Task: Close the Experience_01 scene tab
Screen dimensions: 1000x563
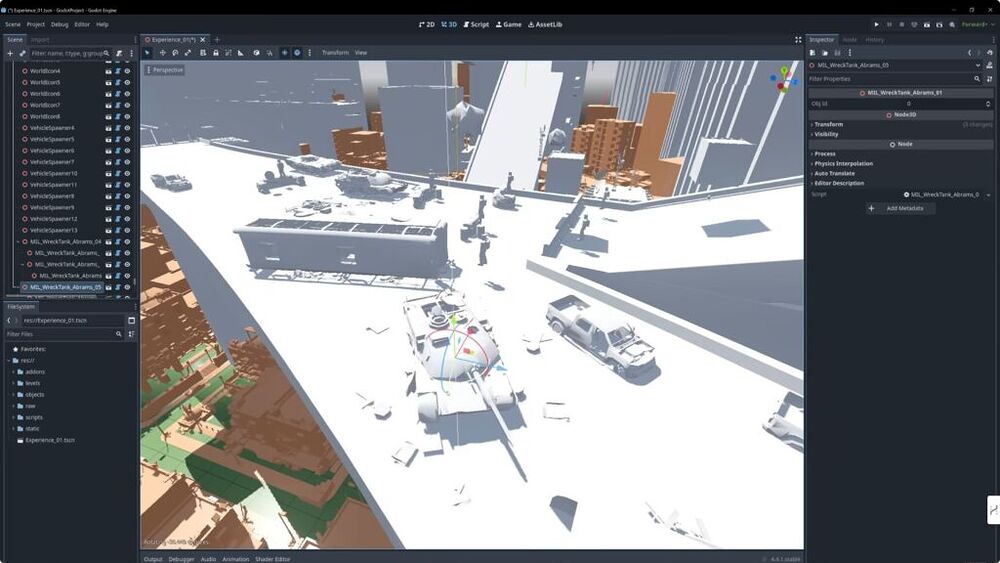Action: point(203,40)
